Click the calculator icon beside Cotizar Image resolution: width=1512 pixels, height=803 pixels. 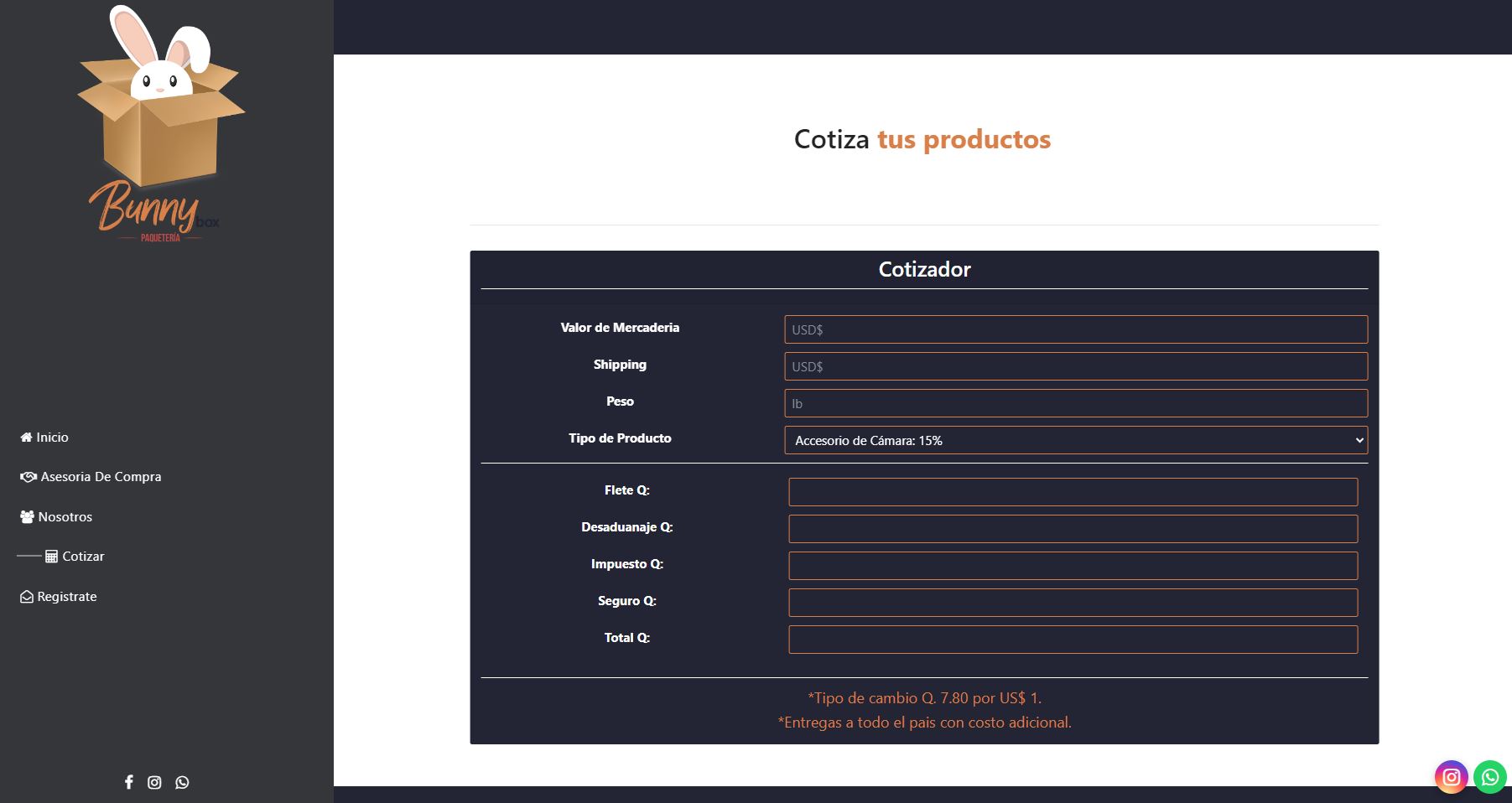click(x=51, y=557)
